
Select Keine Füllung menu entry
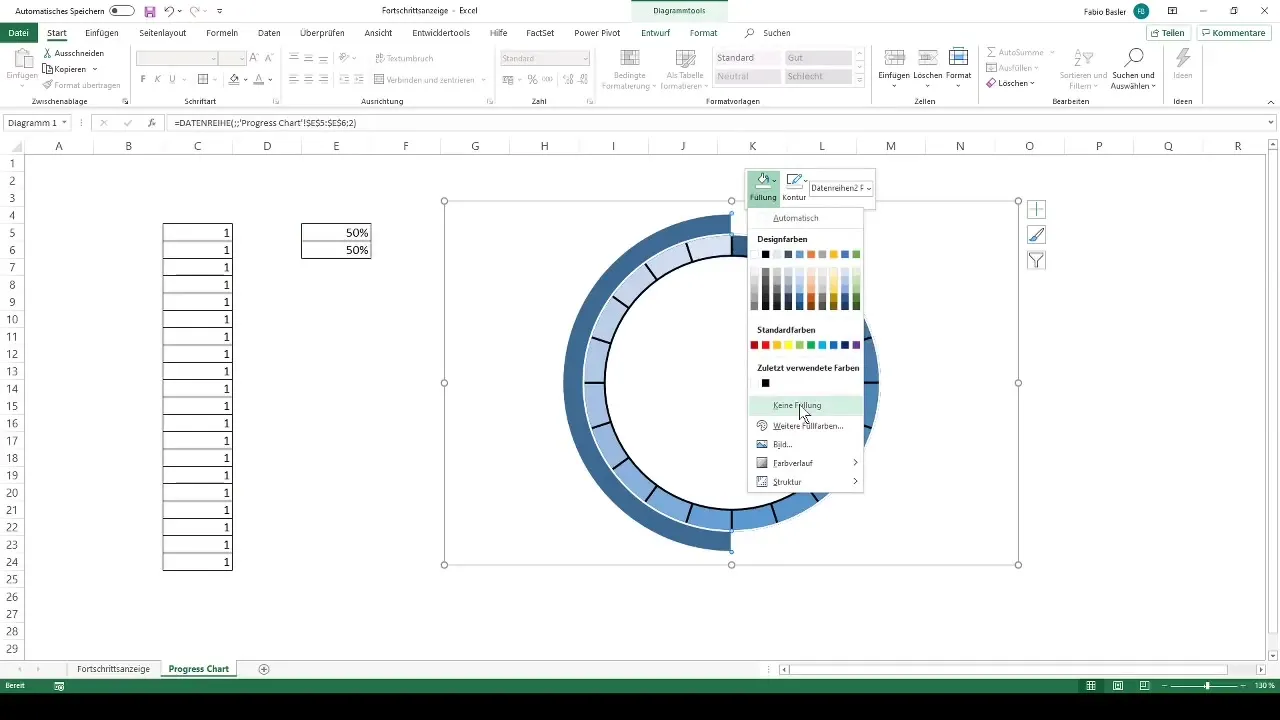(x=805, y=405)
